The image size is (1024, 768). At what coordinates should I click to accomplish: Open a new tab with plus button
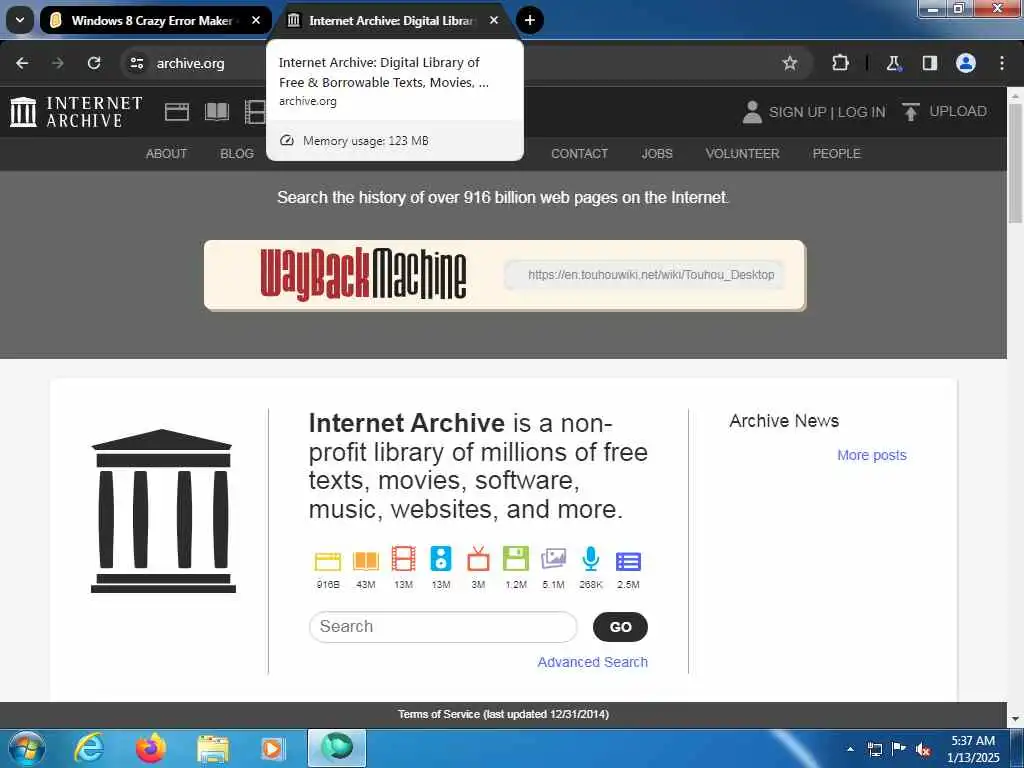pos(530,20)
